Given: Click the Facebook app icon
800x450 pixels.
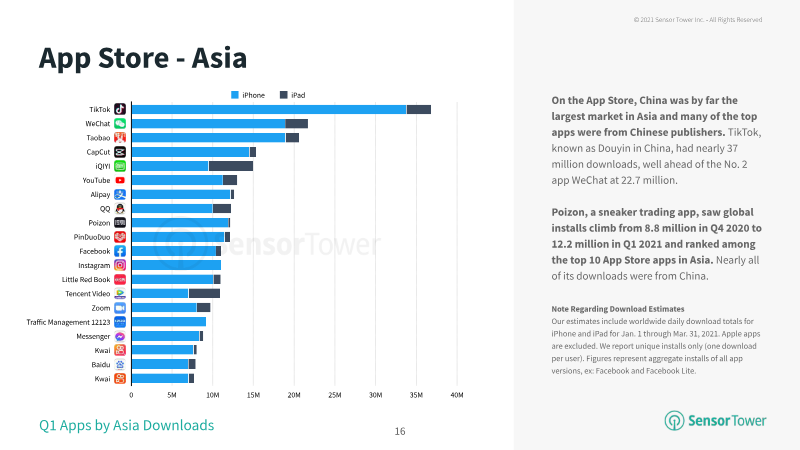Looking at the screenshot, I should click(x=120, y=251).
